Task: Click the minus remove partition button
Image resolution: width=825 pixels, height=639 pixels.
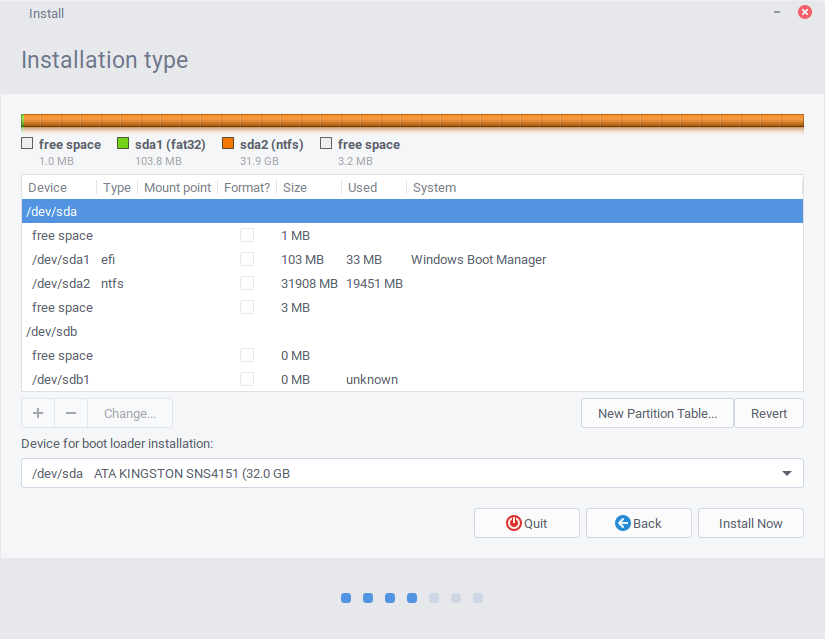Action: (x=71, y=413)
